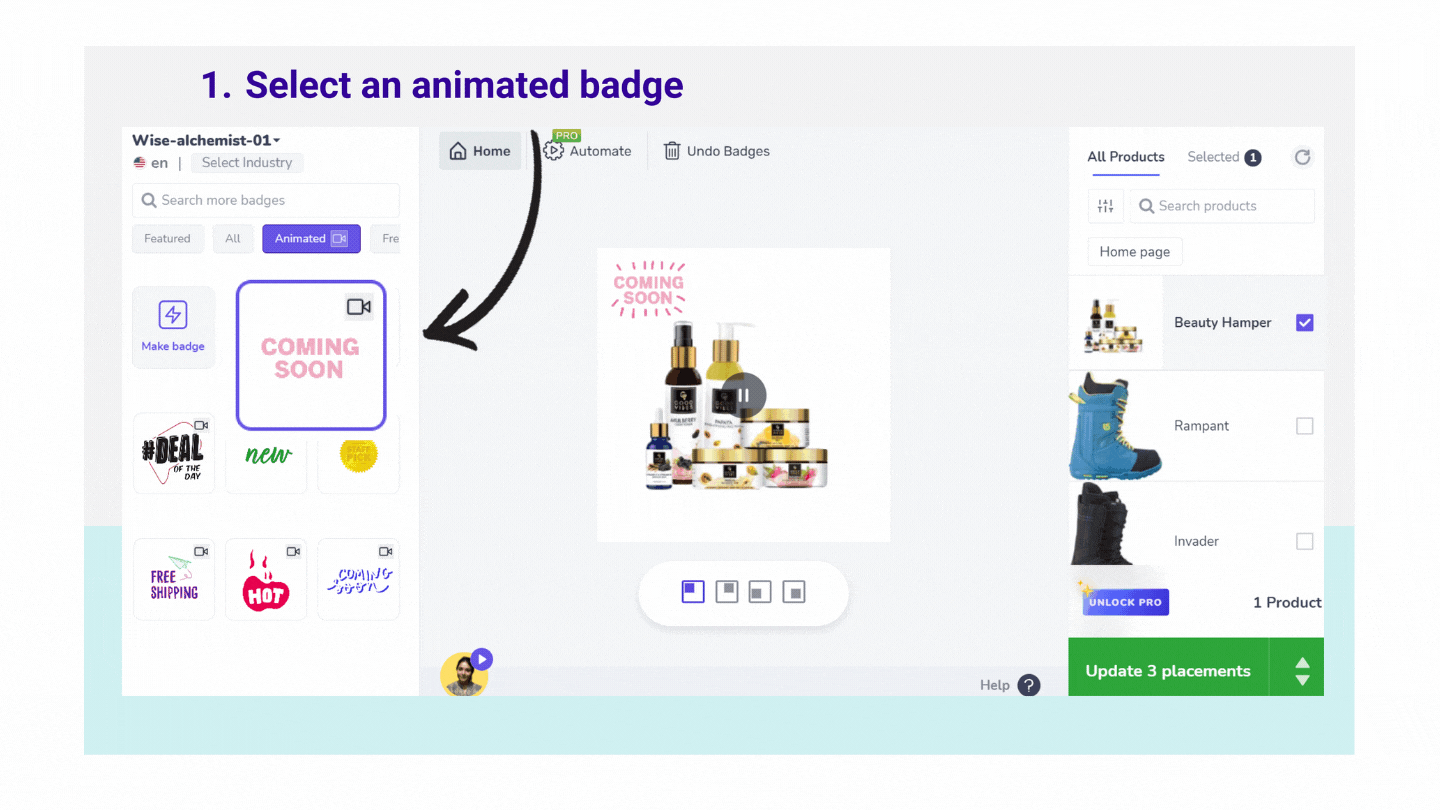Pause the preview animation

[x=744, y=395]
